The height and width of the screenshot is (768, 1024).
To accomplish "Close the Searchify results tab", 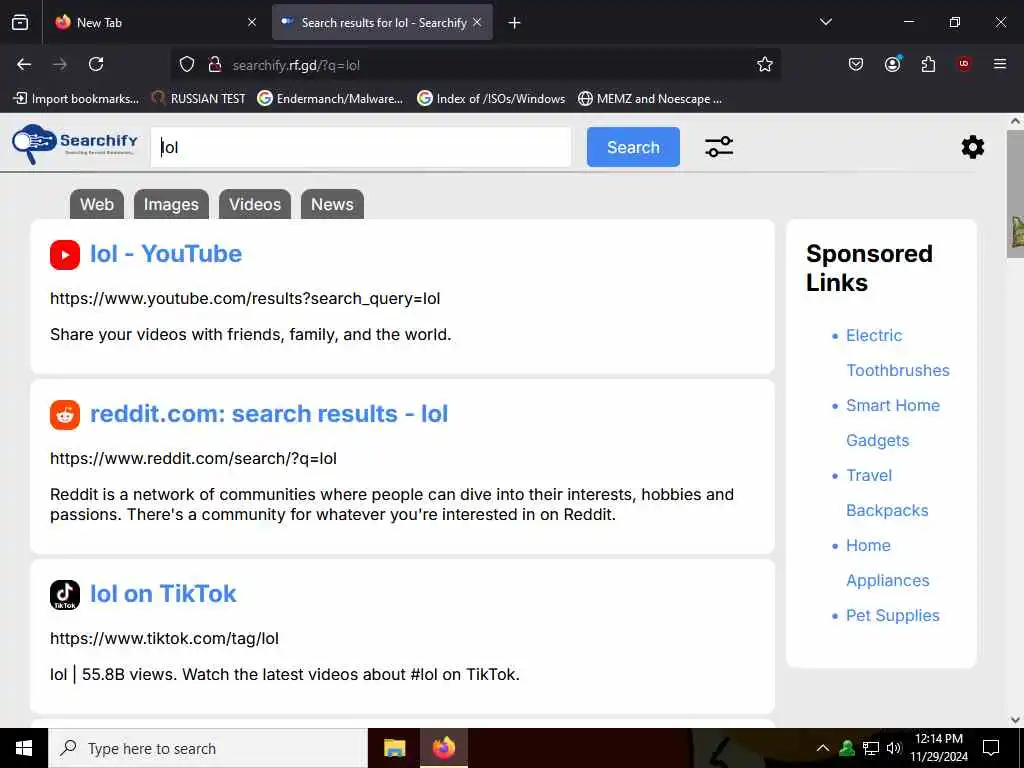I will pos(477,22).
